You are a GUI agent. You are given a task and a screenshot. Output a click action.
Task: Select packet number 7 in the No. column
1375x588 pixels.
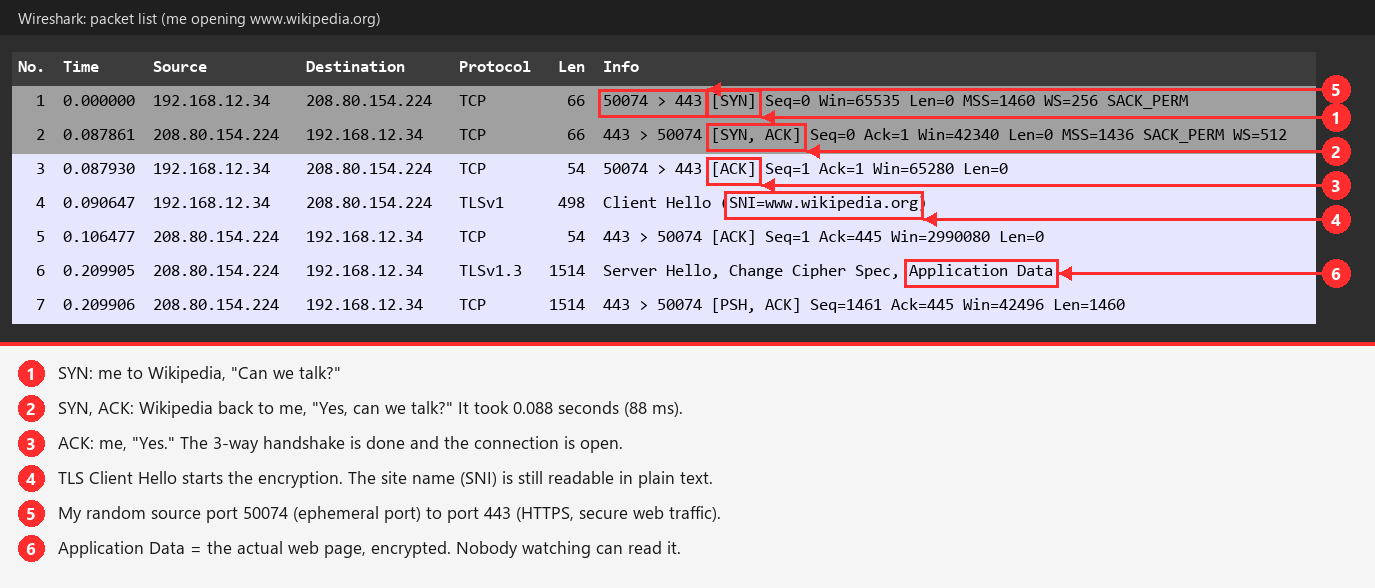pos(40,305)
